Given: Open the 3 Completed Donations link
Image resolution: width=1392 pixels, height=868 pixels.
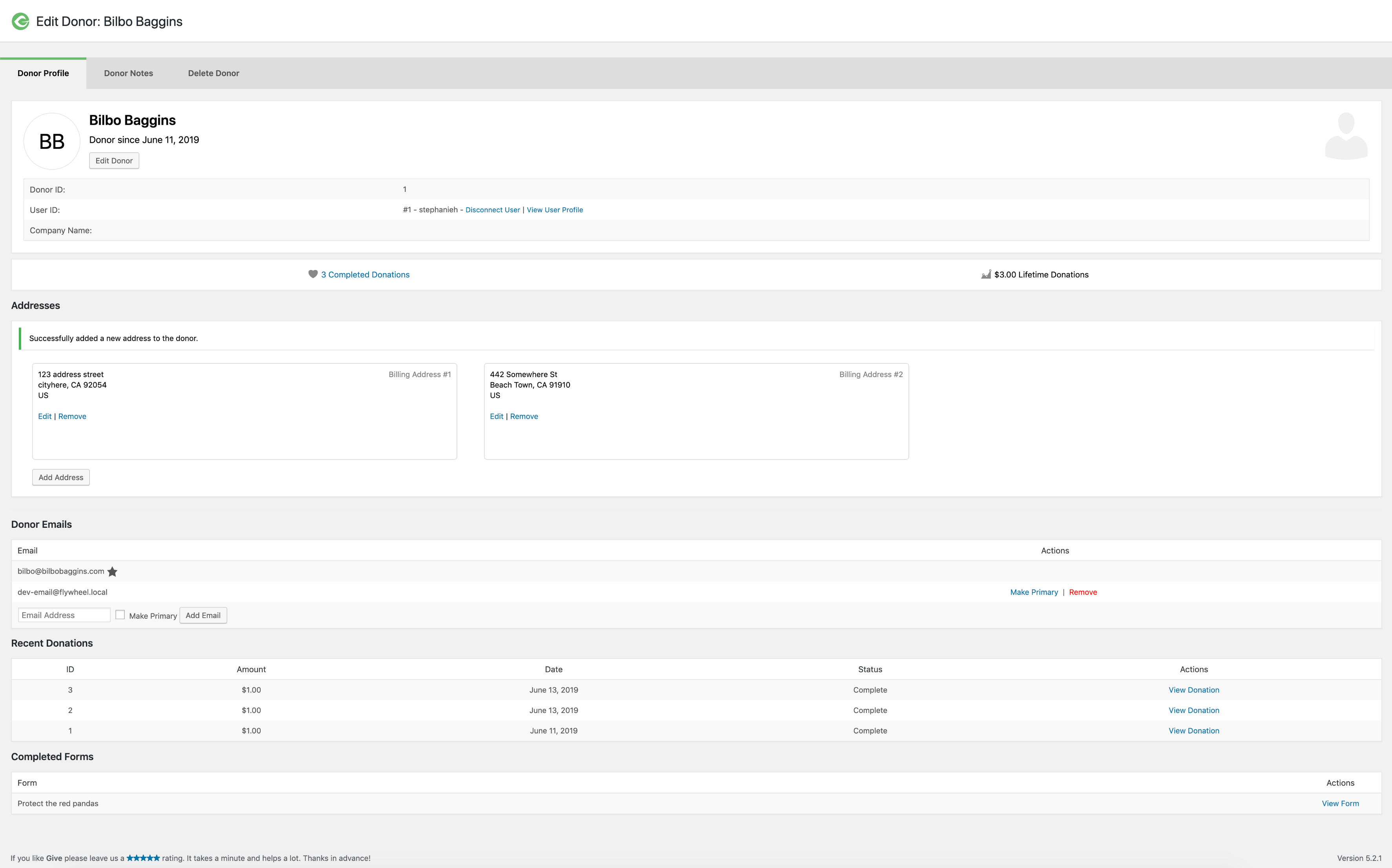Looking at the screenshot, I should pos(366,274).
